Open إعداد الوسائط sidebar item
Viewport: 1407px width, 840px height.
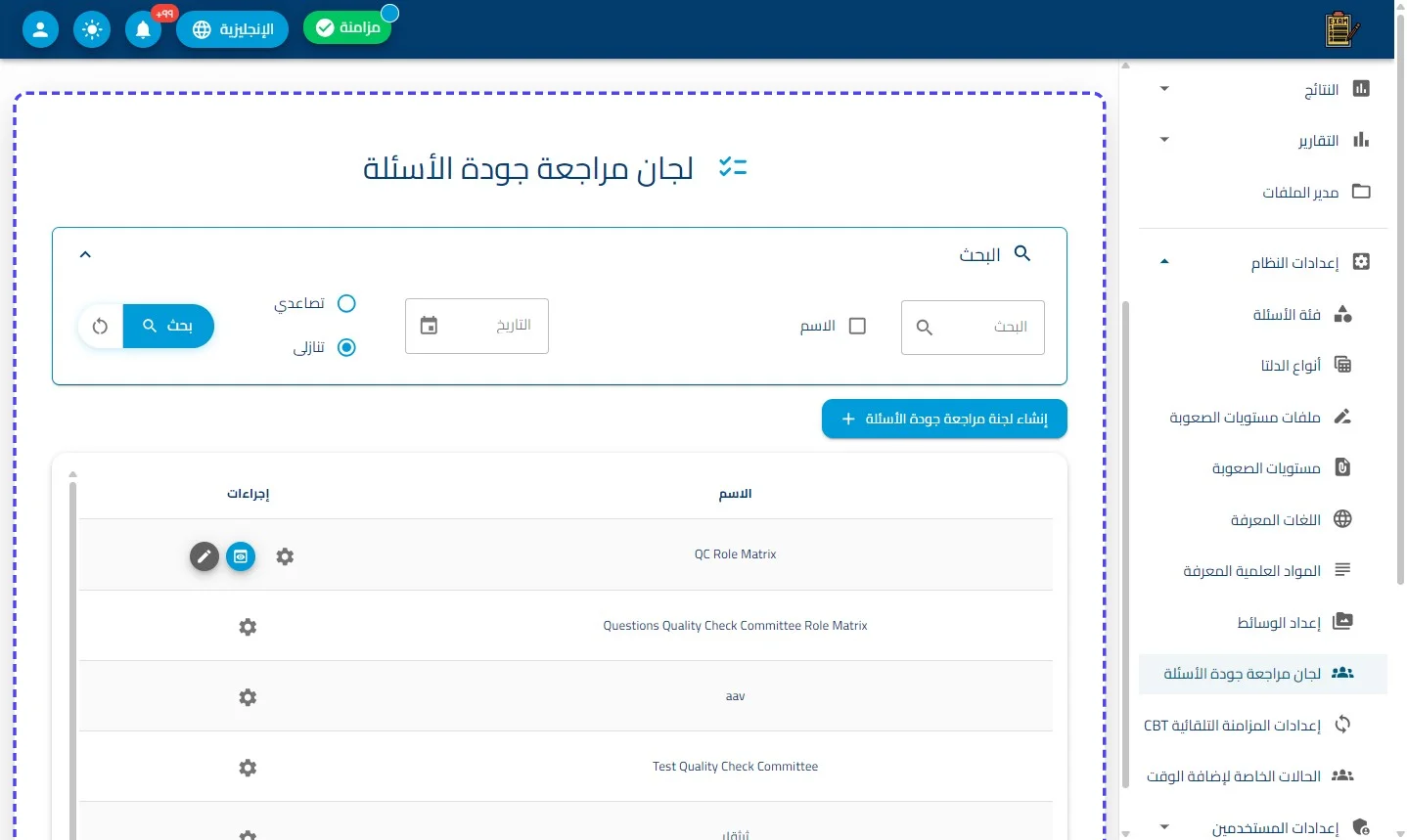[x=1263, y=622]
